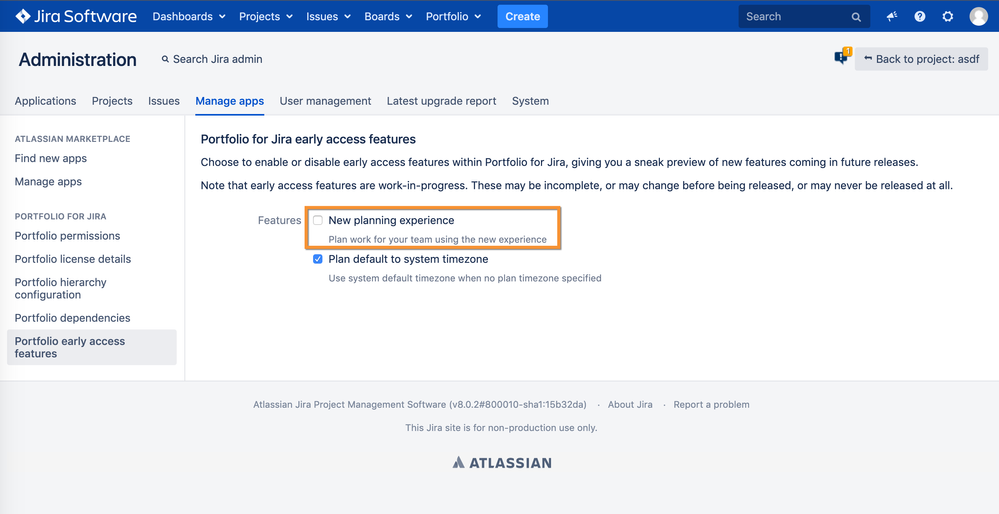Expand the Dashboards dropdown
Screen dimensions: 999x514
pos(189,17)
